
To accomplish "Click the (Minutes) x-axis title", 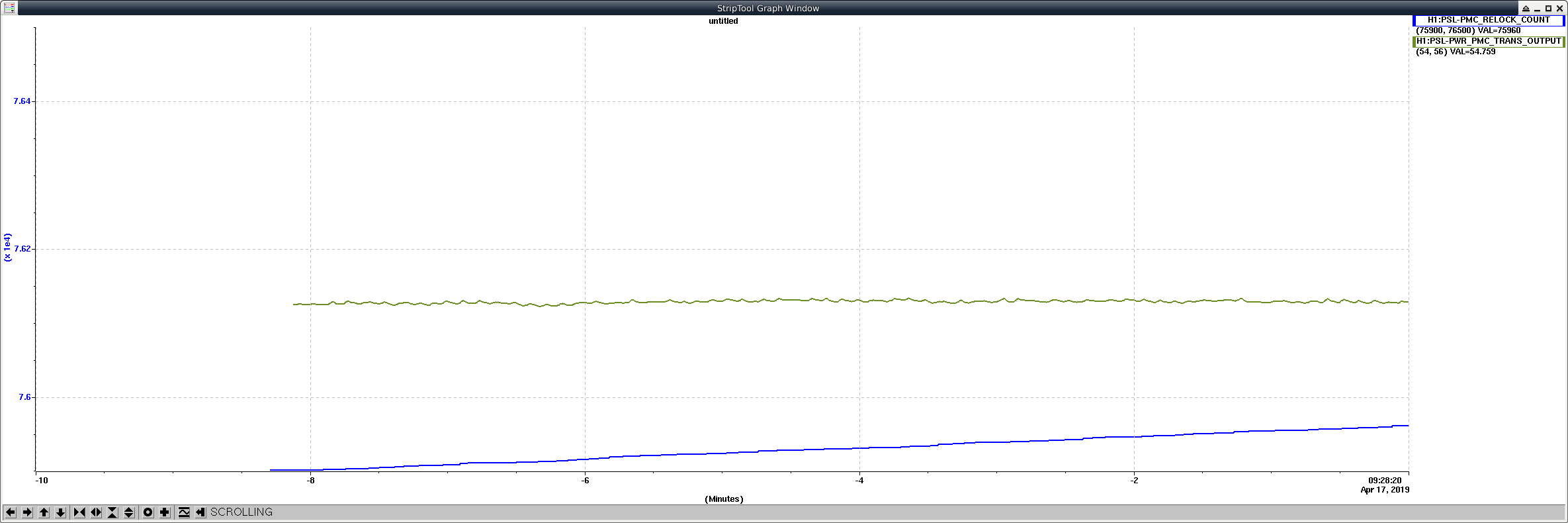I will (x=724, y=499).
